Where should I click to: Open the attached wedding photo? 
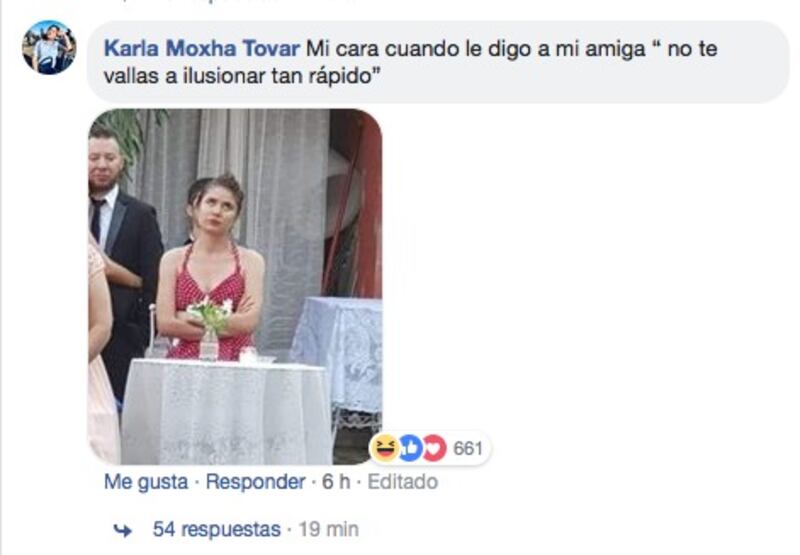click(x=235, y=286)
